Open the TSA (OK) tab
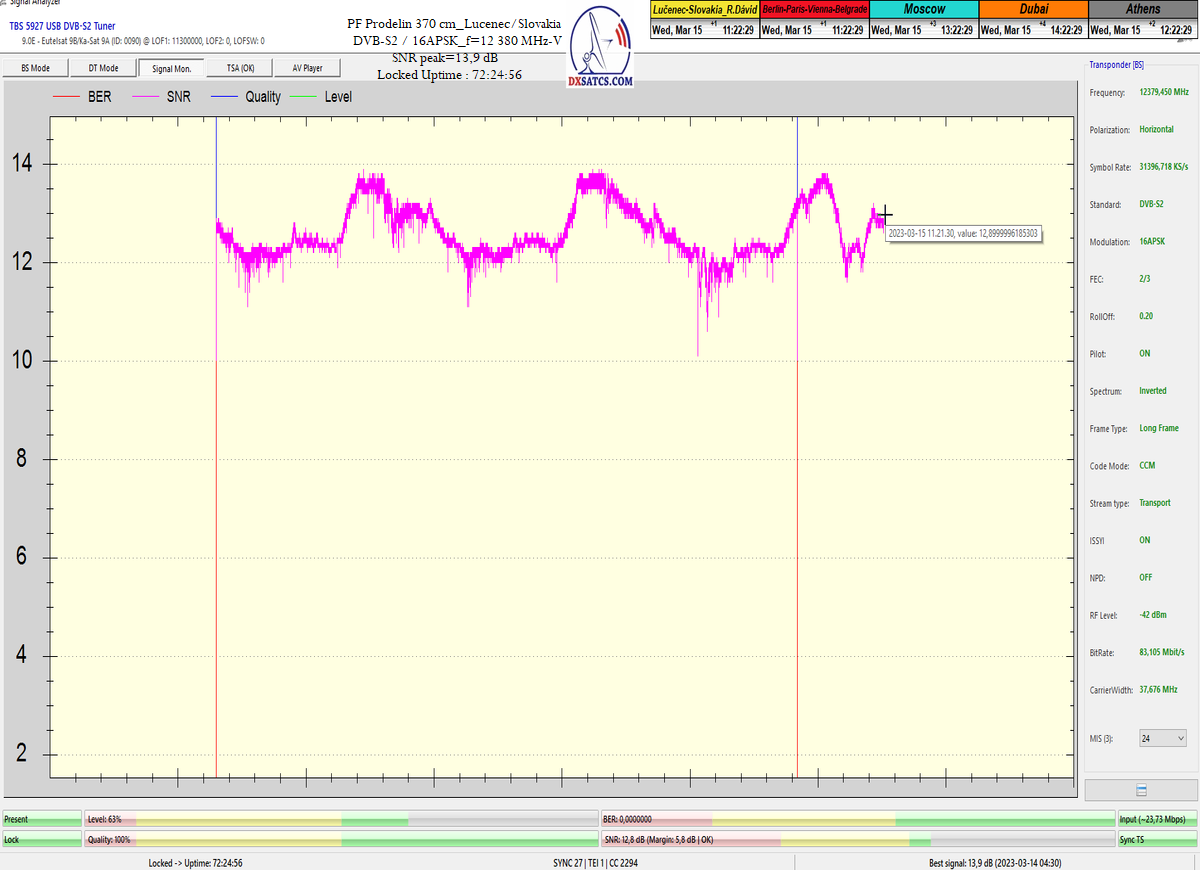Viewport: 1200px width, 870px height. 240,68
